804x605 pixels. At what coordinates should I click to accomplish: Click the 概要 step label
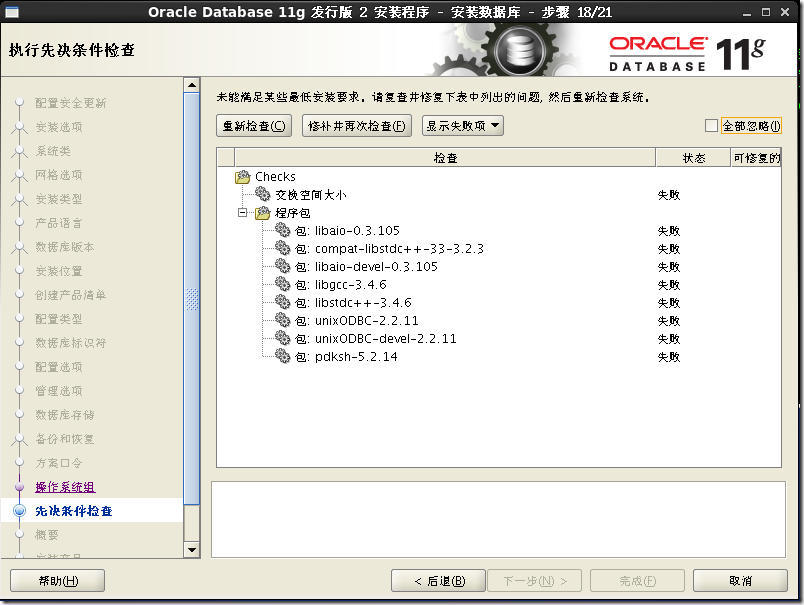(x=47, y=535)
